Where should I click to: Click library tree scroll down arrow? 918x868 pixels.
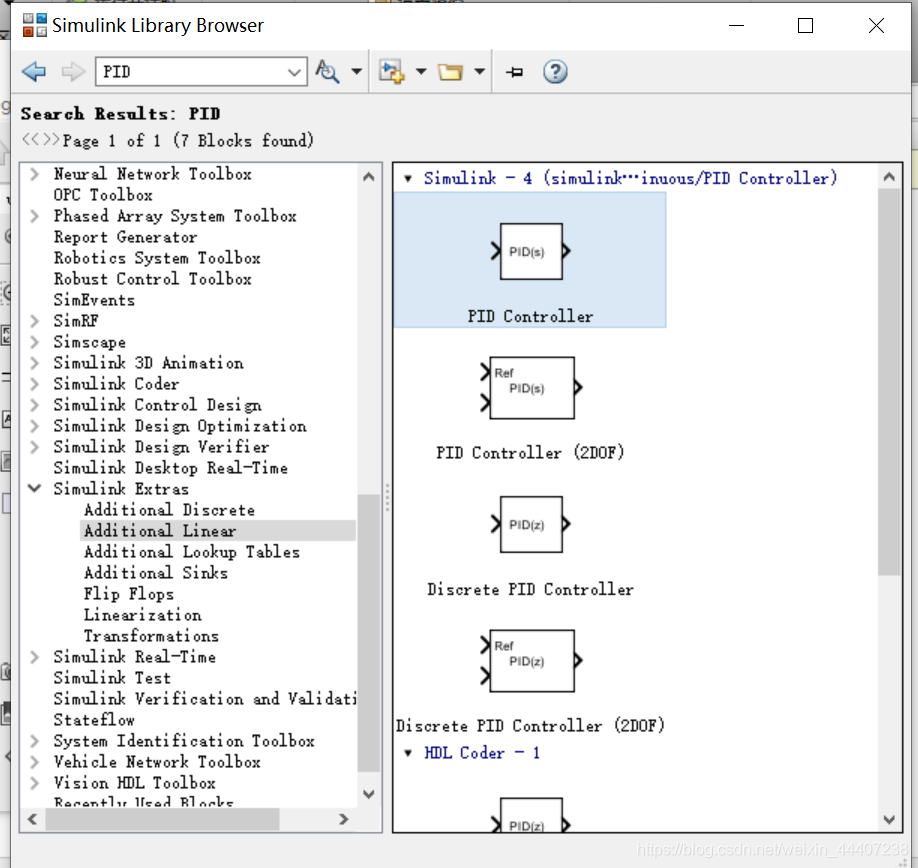pos(369,794)
